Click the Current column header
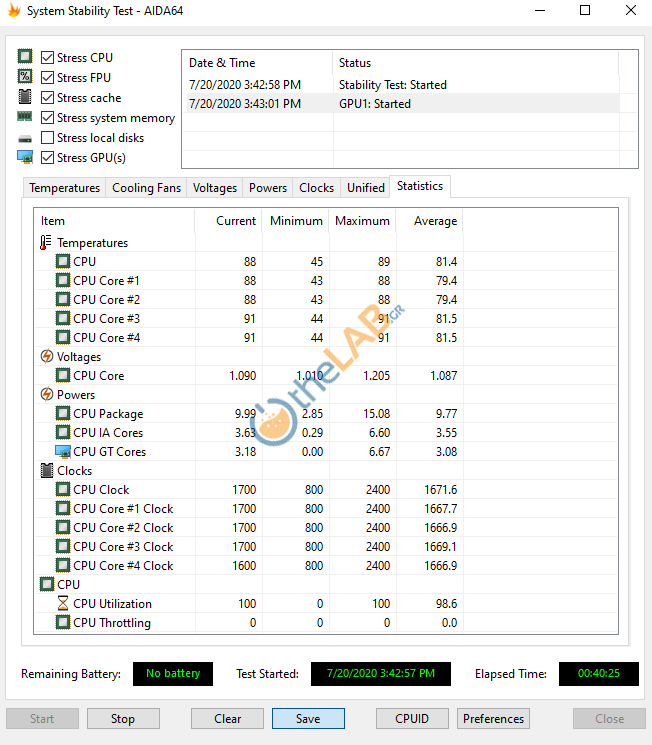 point(229,221)
